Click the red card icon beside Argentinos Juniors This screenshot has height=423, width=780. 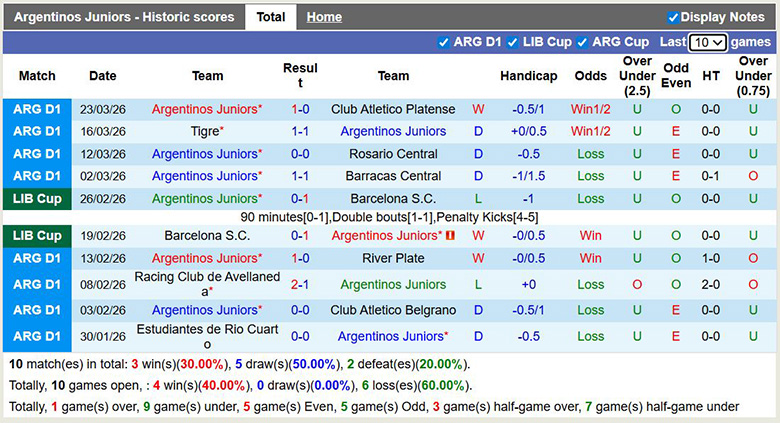(450, 236)
